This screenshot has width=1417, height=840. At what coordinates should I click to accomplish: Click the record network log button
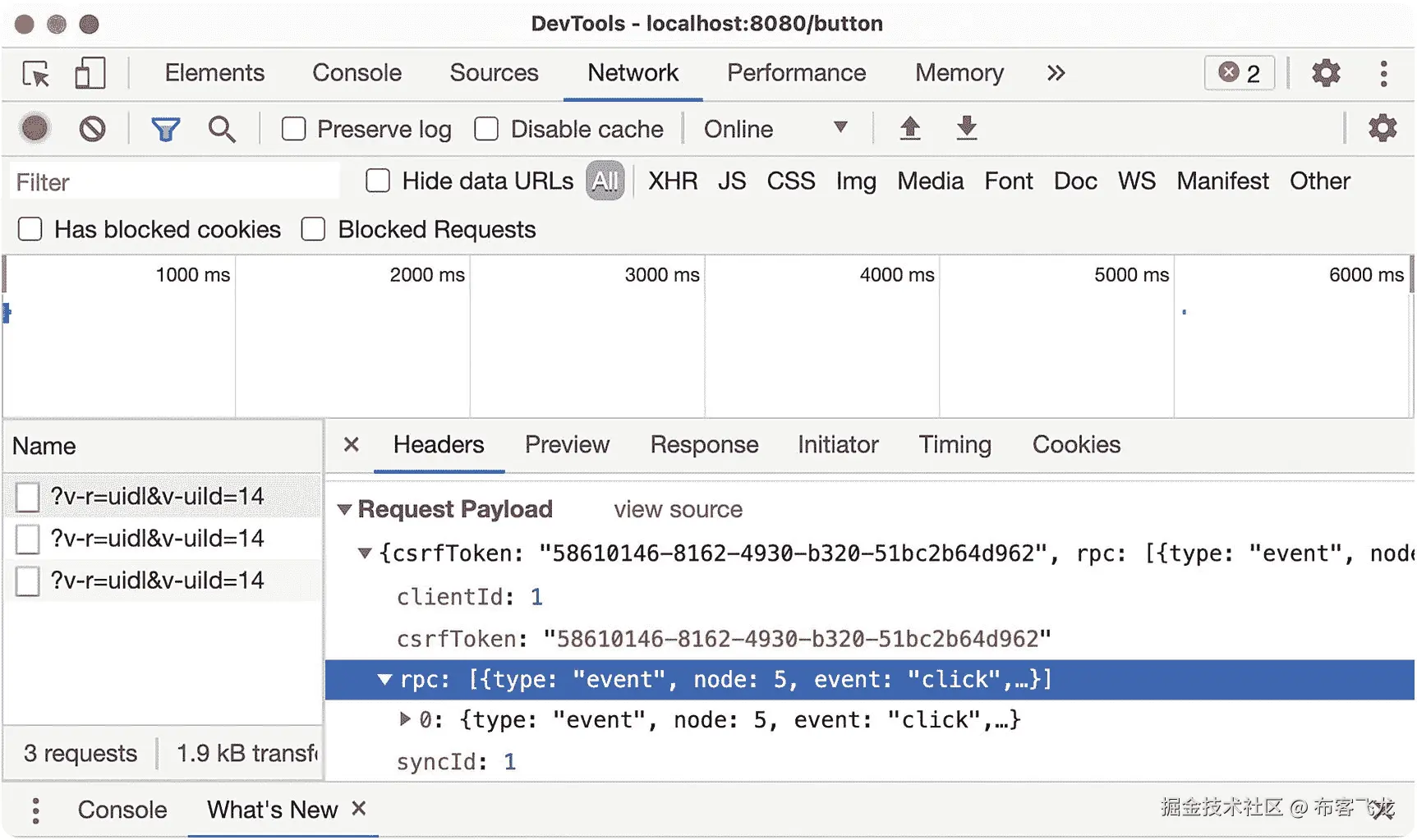pos(35,129)
